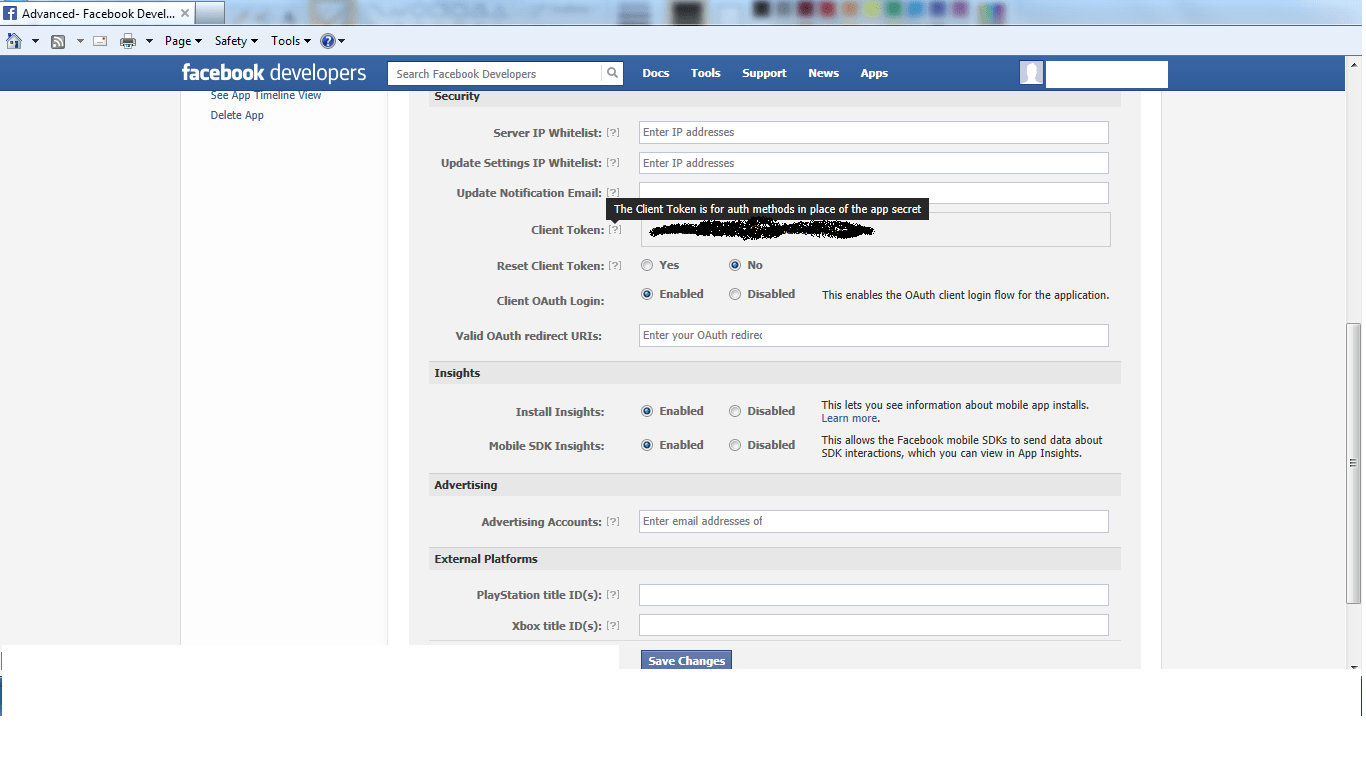Click the Advertising section heading

click(x=466, y=485)
